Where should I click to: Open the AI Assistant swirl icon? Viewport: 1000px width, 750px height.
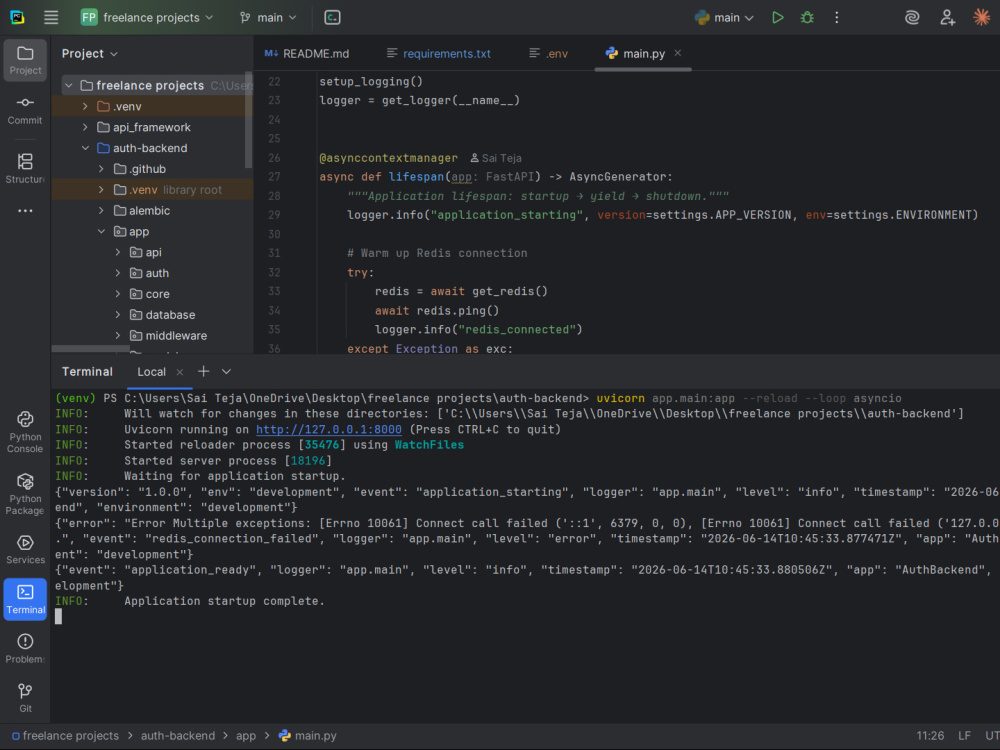point(912,17)
